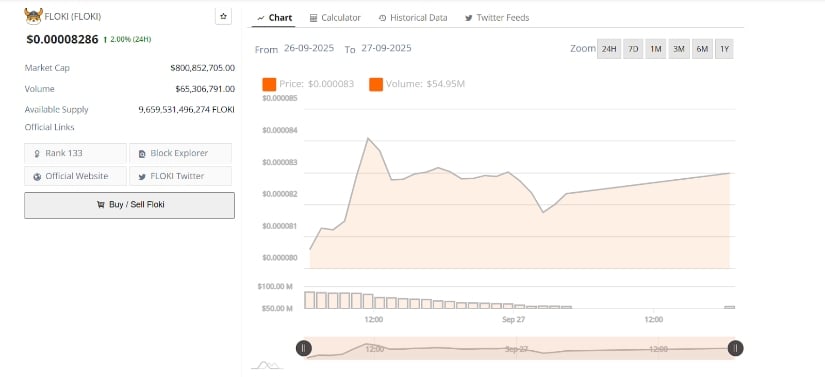825x377 pixels.
Task: Toggle the Price series legend swatch
Action: 269,84
